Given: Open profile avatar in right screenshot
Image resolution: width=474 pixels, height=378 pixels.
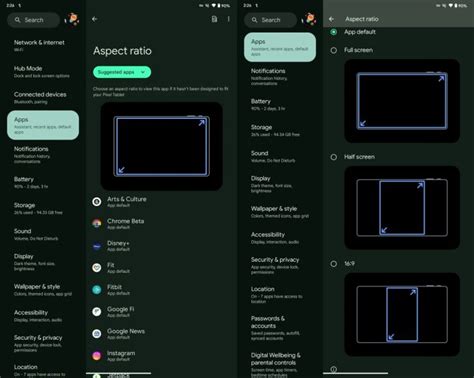Looking at the screenshot, I should [x=309, y=19].
